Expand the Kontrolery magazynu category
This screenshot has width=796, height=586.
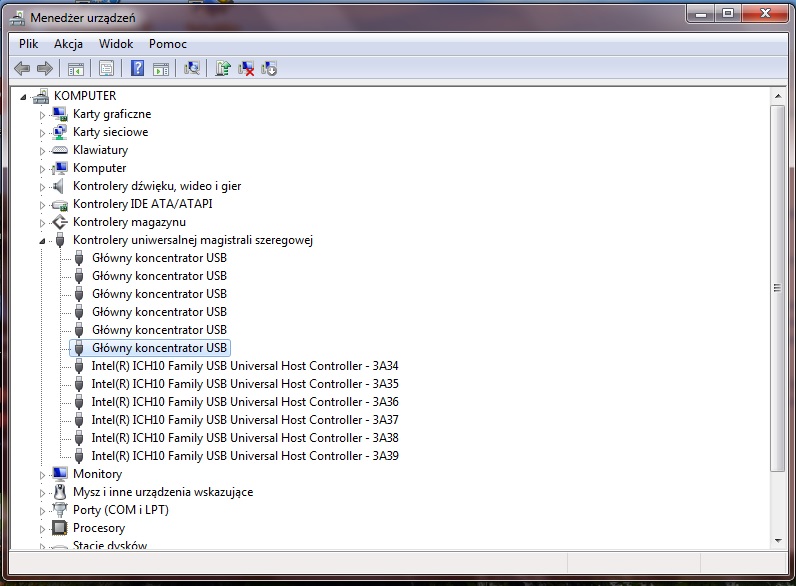pos(42,223)
